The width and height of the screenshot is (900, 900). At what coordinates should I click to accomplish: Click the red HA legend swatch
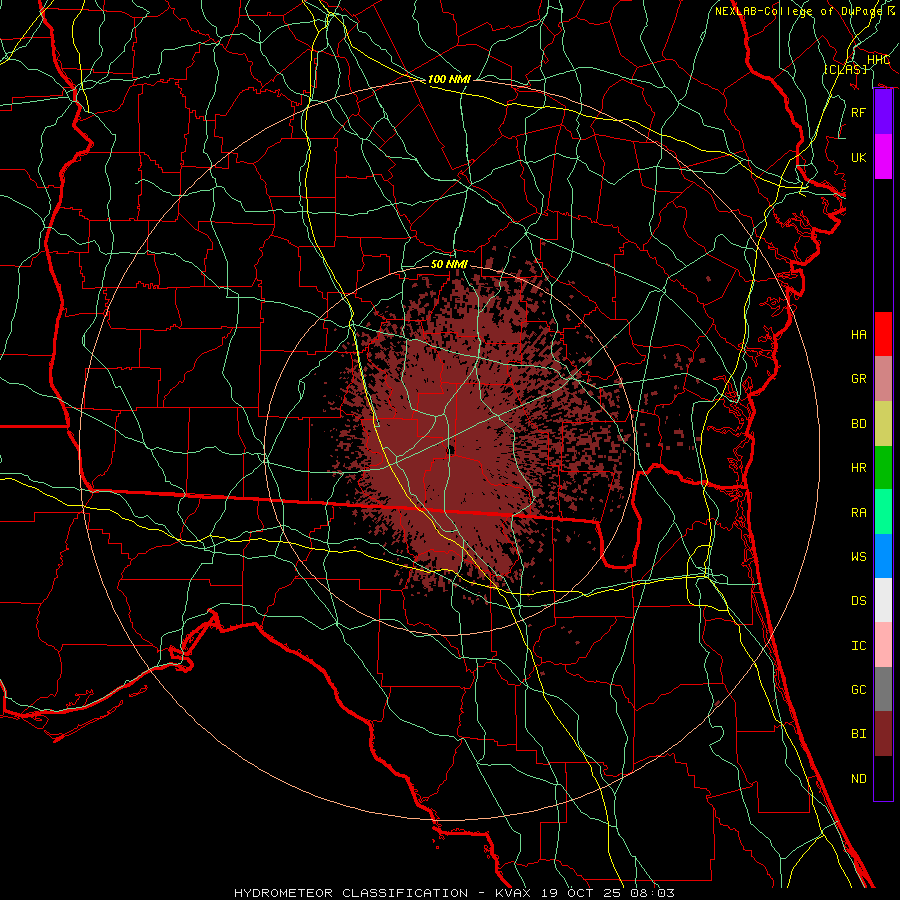pyautogui.click(x=883, y=334)
